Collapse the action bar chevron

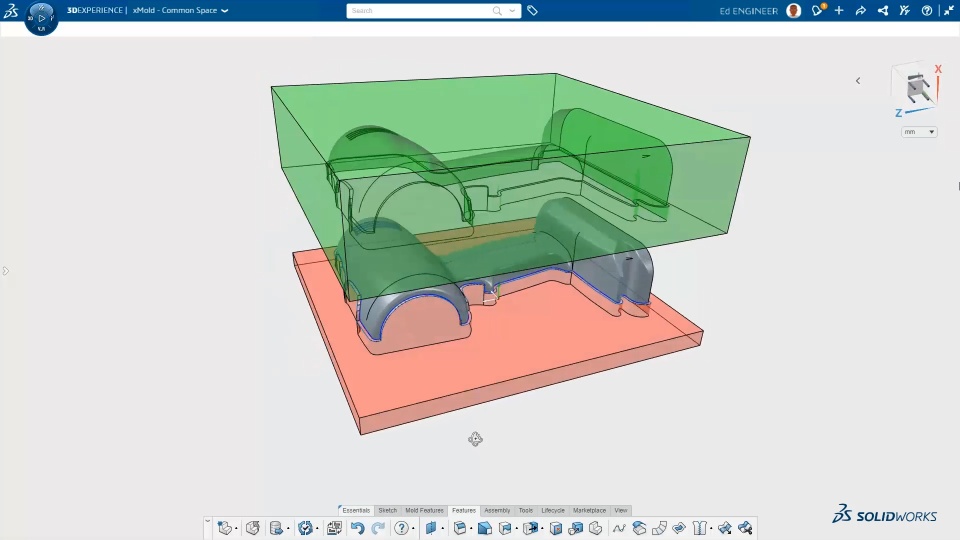pos(208,522)
